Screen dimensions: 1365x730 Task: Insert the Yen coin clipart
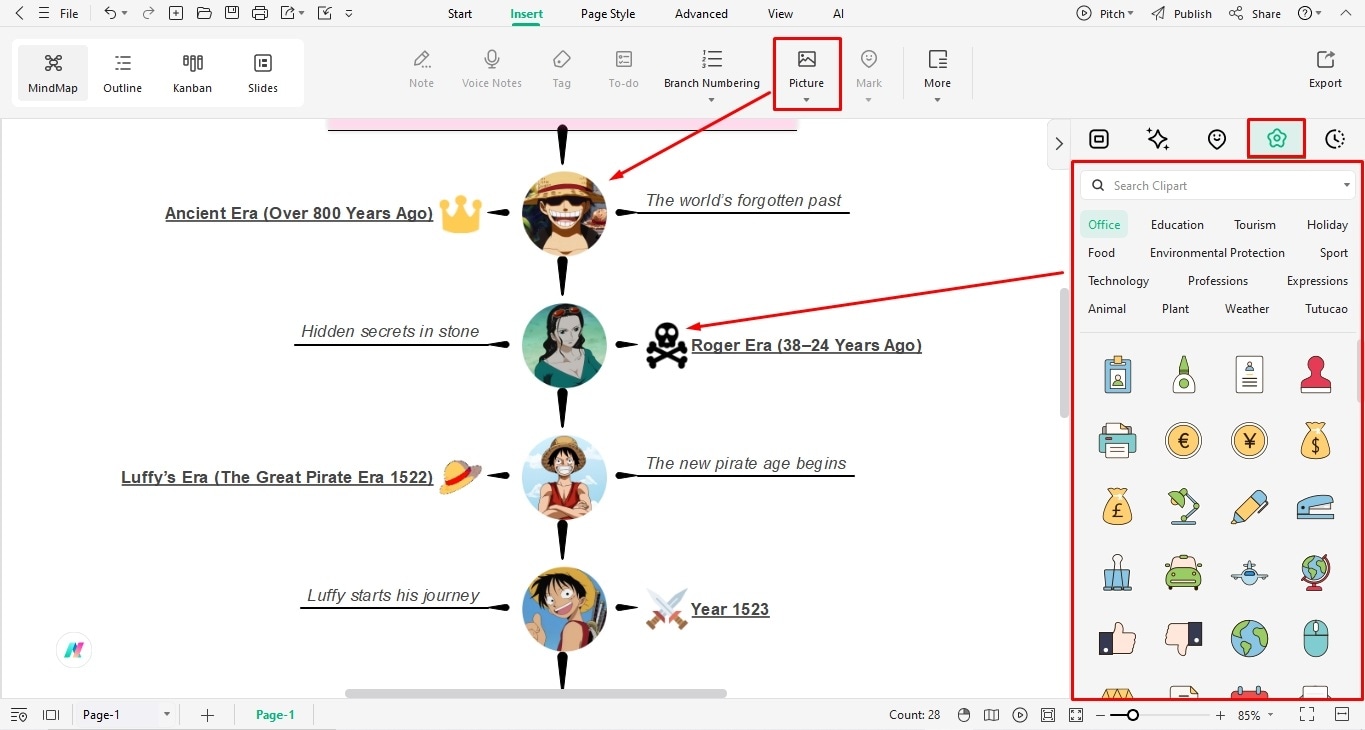coord(1249,440)
